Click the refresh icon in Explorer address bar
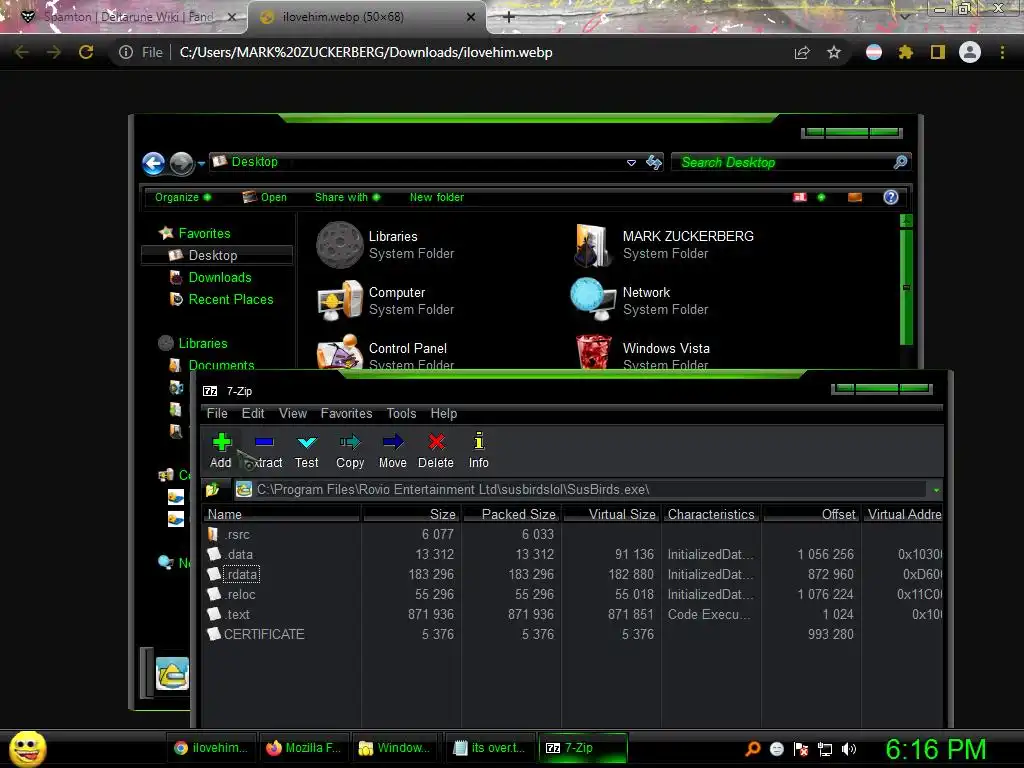The height and width of the screenshot is (768, 1024). (654, 162)
